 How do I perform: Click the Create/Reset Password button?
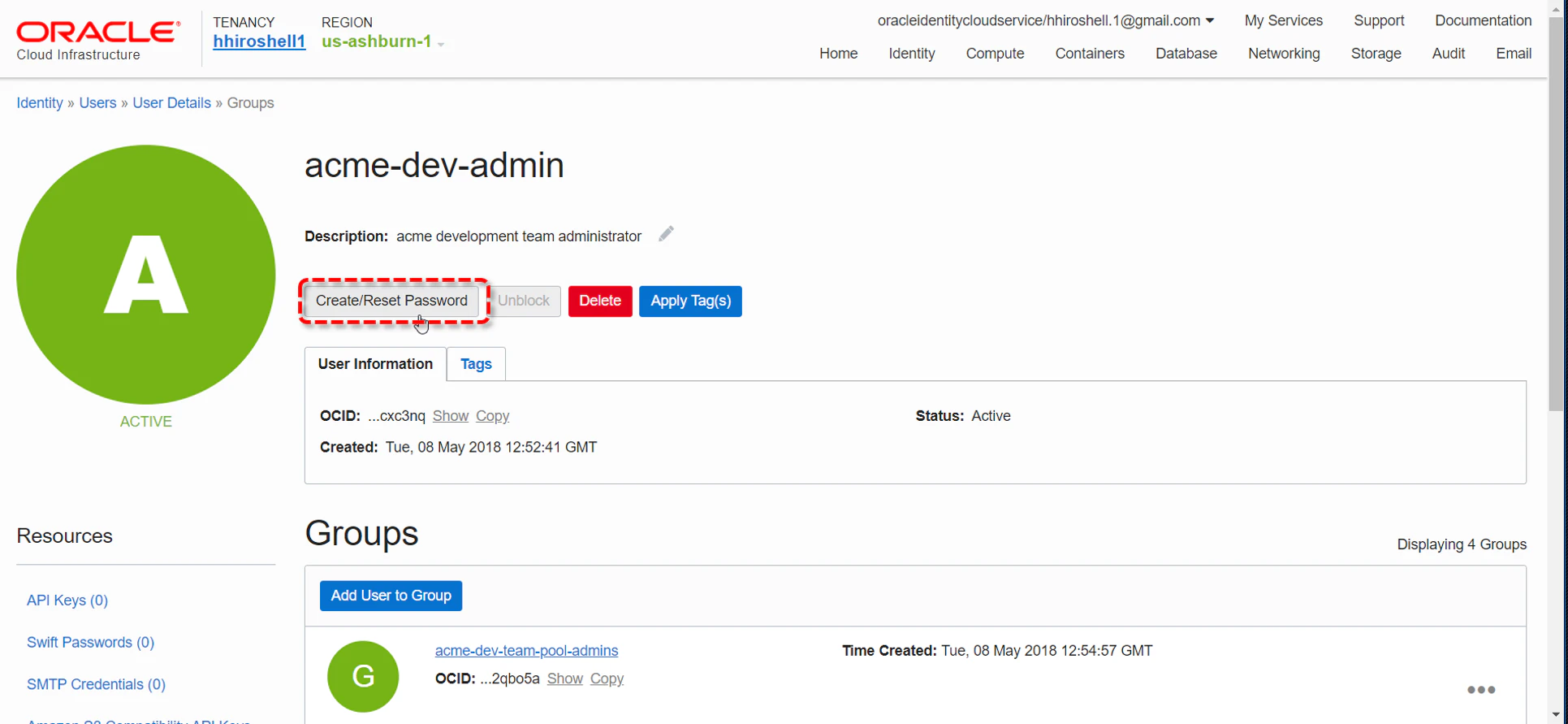click(x=391, y=301)
